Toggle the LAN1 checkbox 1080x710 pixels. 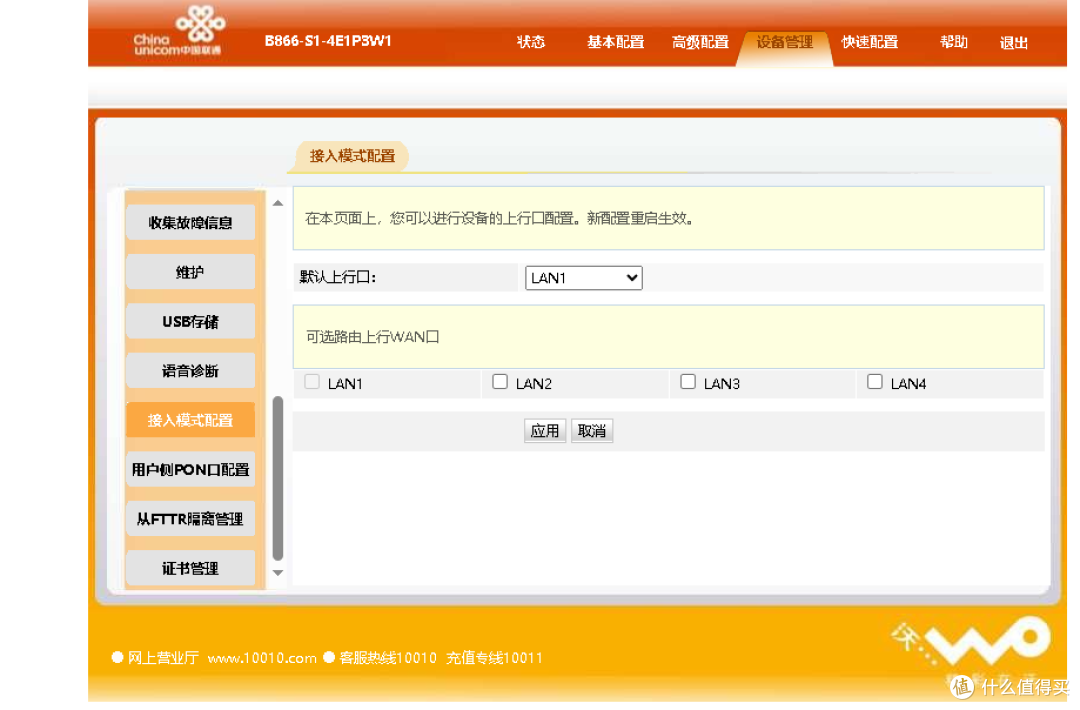(x=312, y=382)
